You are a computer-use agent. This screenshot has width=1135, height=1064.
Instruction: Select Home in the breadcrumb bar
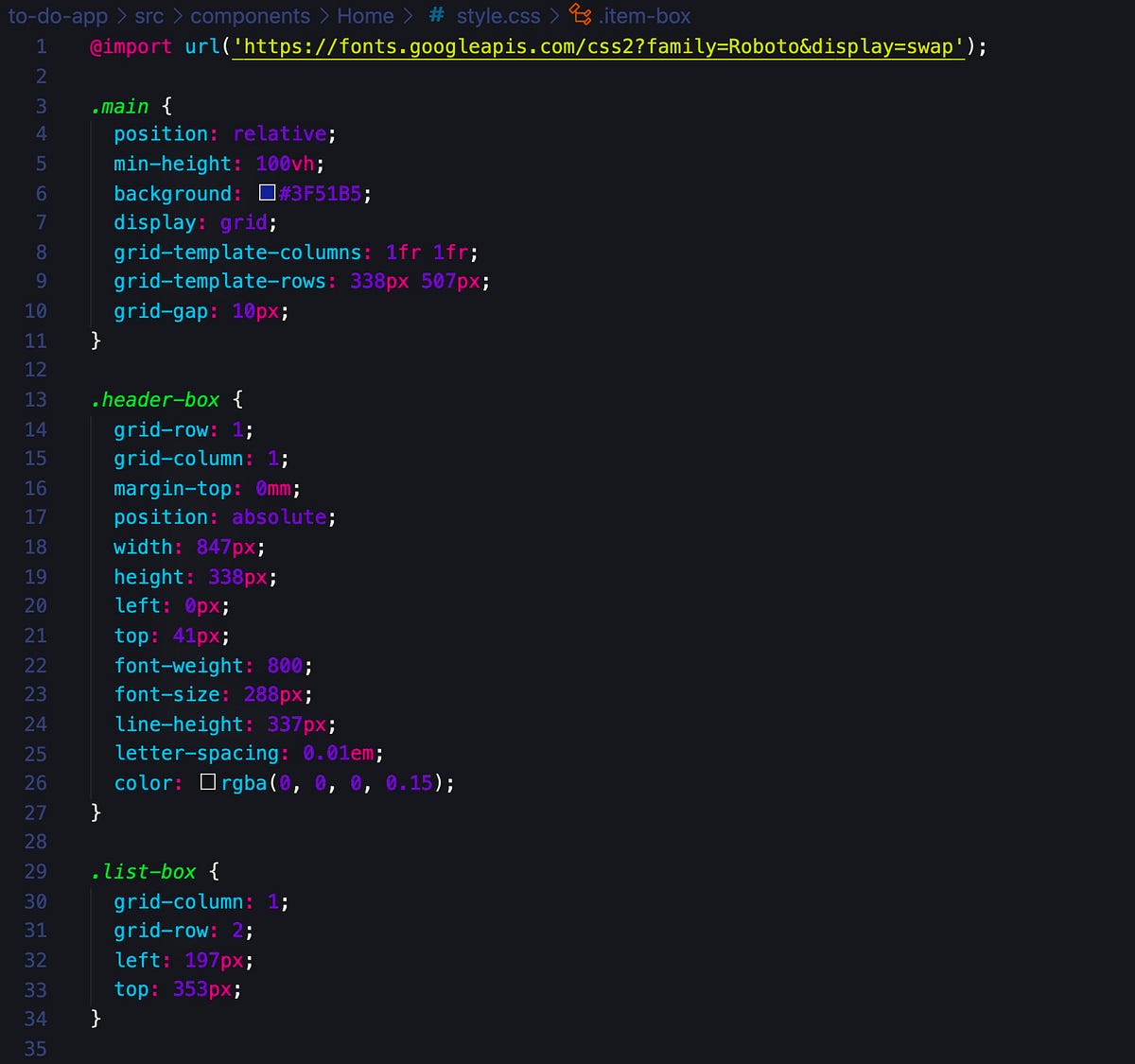point(366,15)
